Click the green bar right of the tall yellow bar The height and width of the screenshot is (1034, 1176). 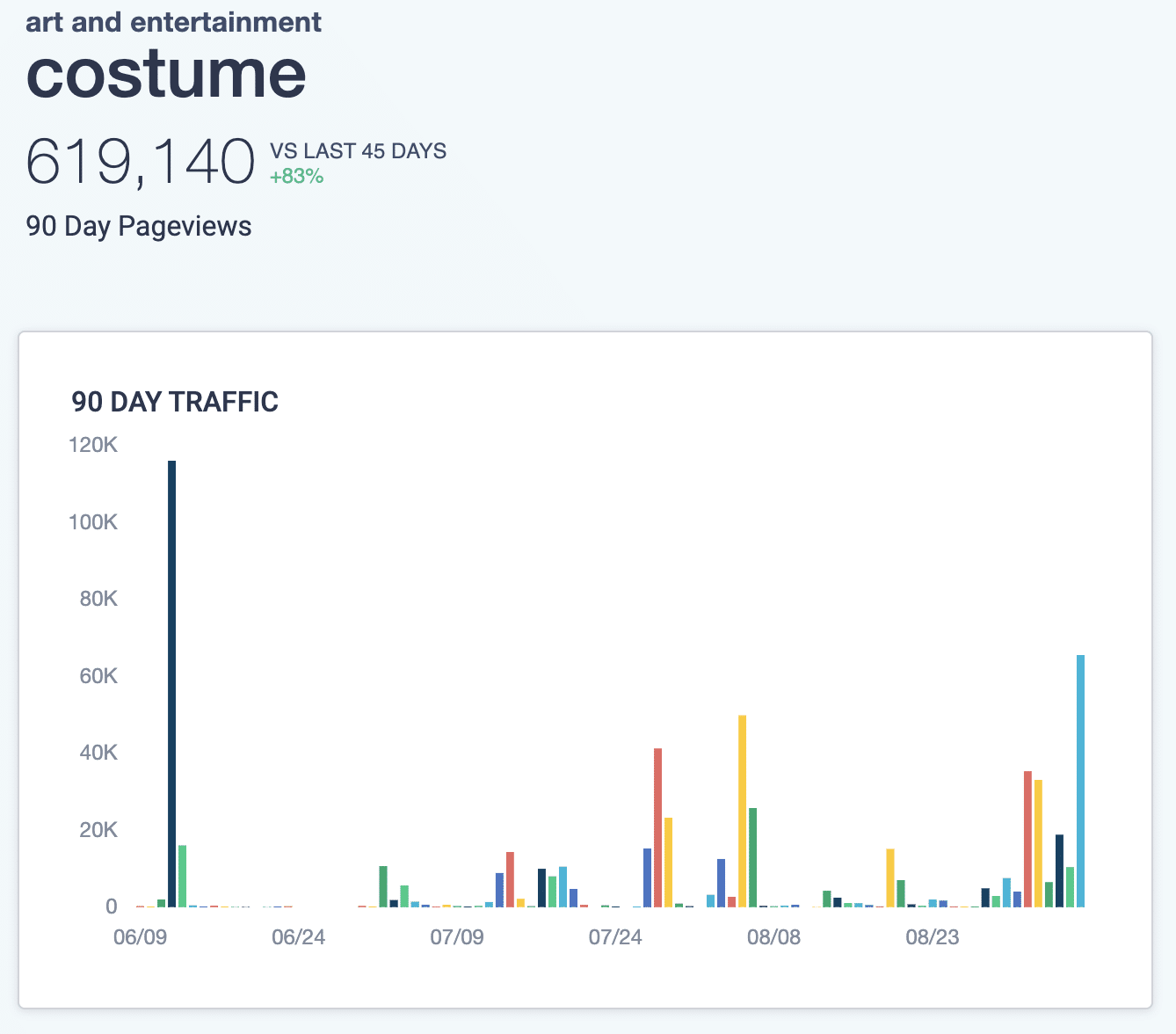click(752, 857)
